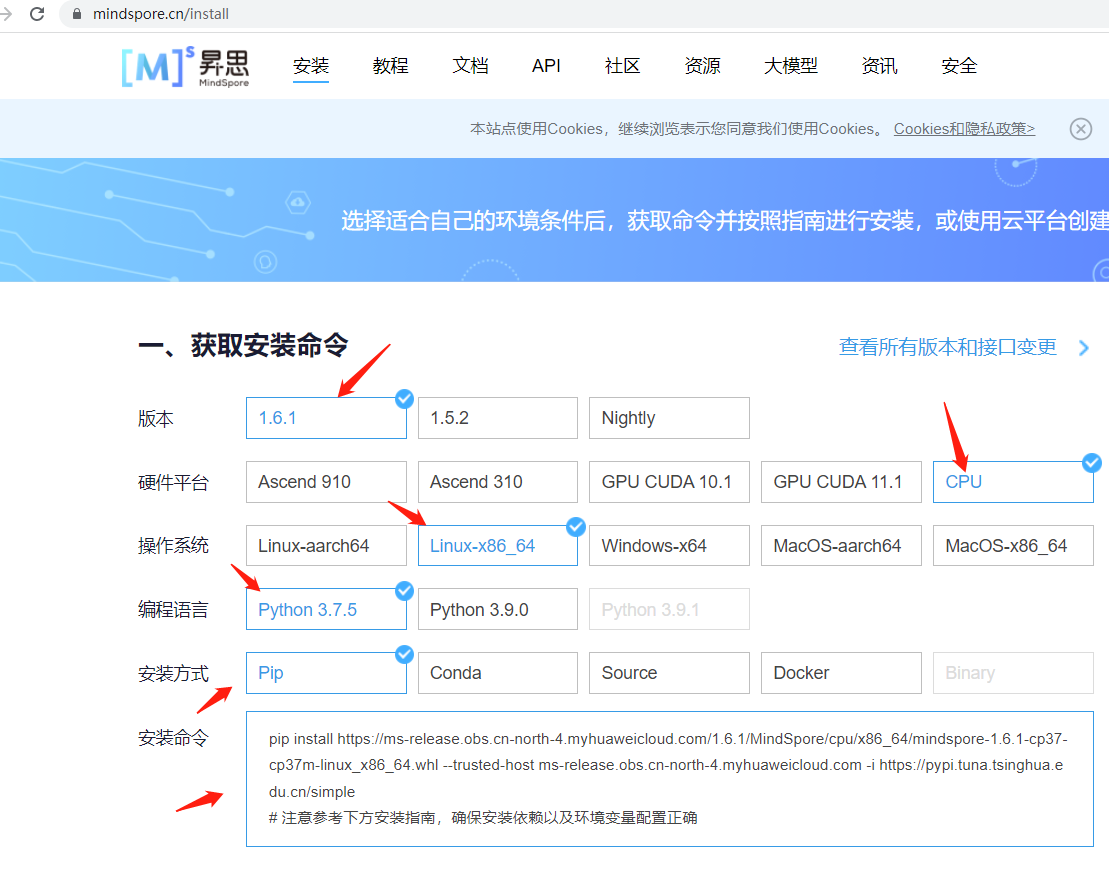Dismiss the cookies notice with the X icon
Image resolution: width=1109 pixels, height=884 pixels.
click(1080, 129)
